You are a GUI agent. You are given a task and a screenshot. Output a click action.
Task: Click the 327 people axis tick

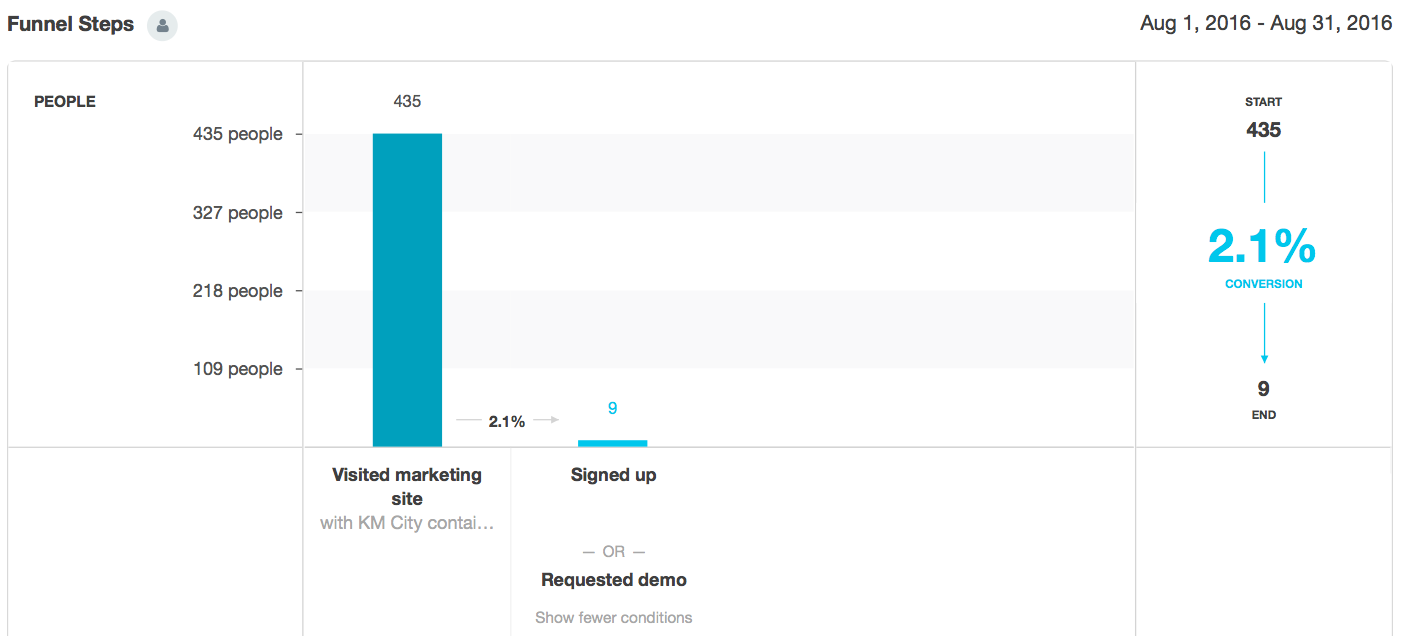(238, 213)
